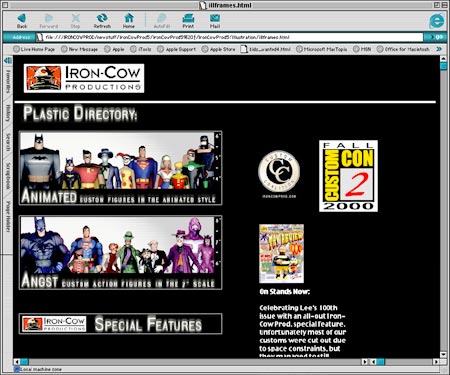This screenshot has width=450, height=375.
Task: Open Mail from the toolbar
Action: click(215, 21)
